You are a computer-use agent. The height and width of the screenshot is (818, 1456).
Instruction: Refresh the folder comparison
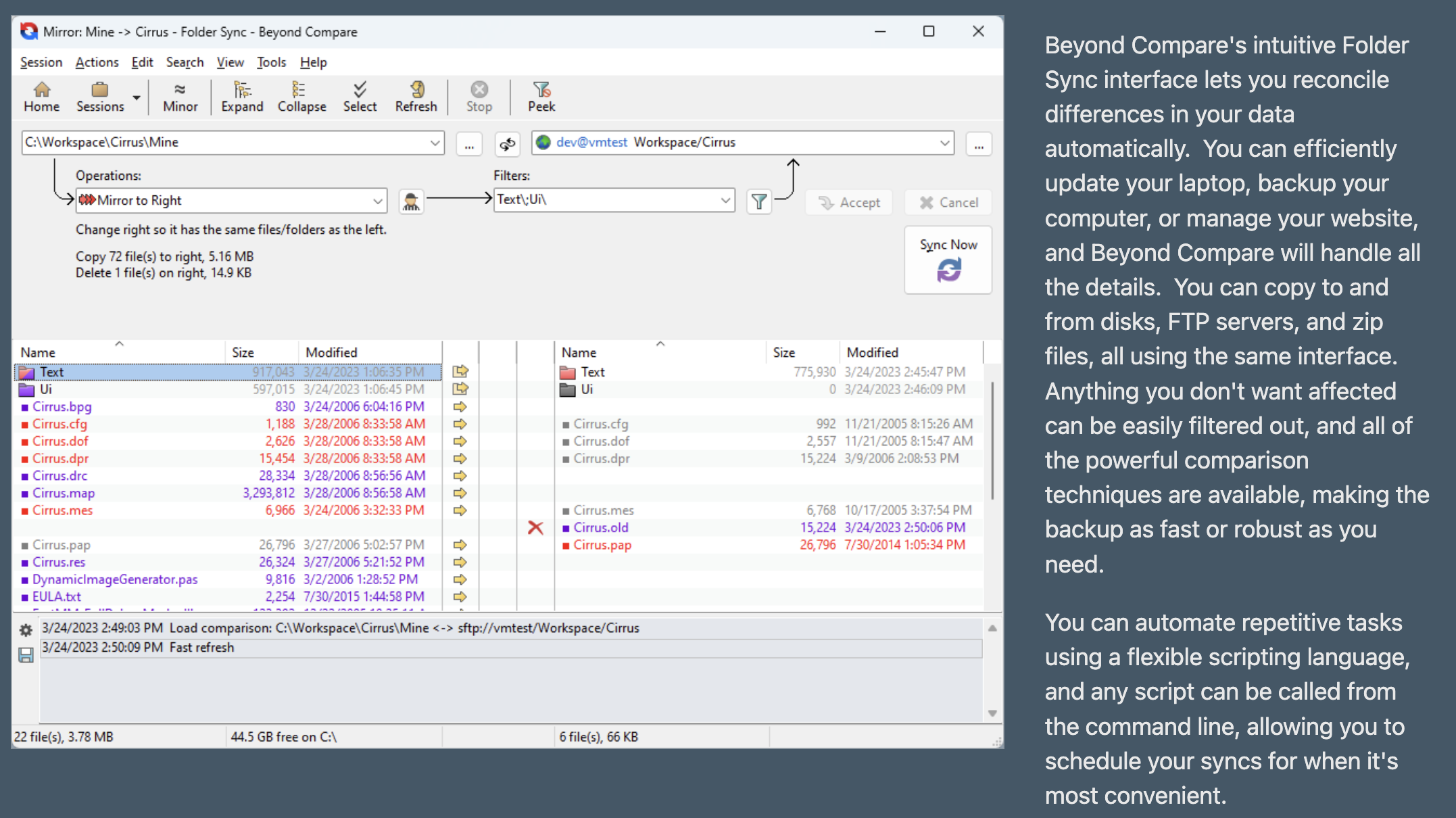416,97
